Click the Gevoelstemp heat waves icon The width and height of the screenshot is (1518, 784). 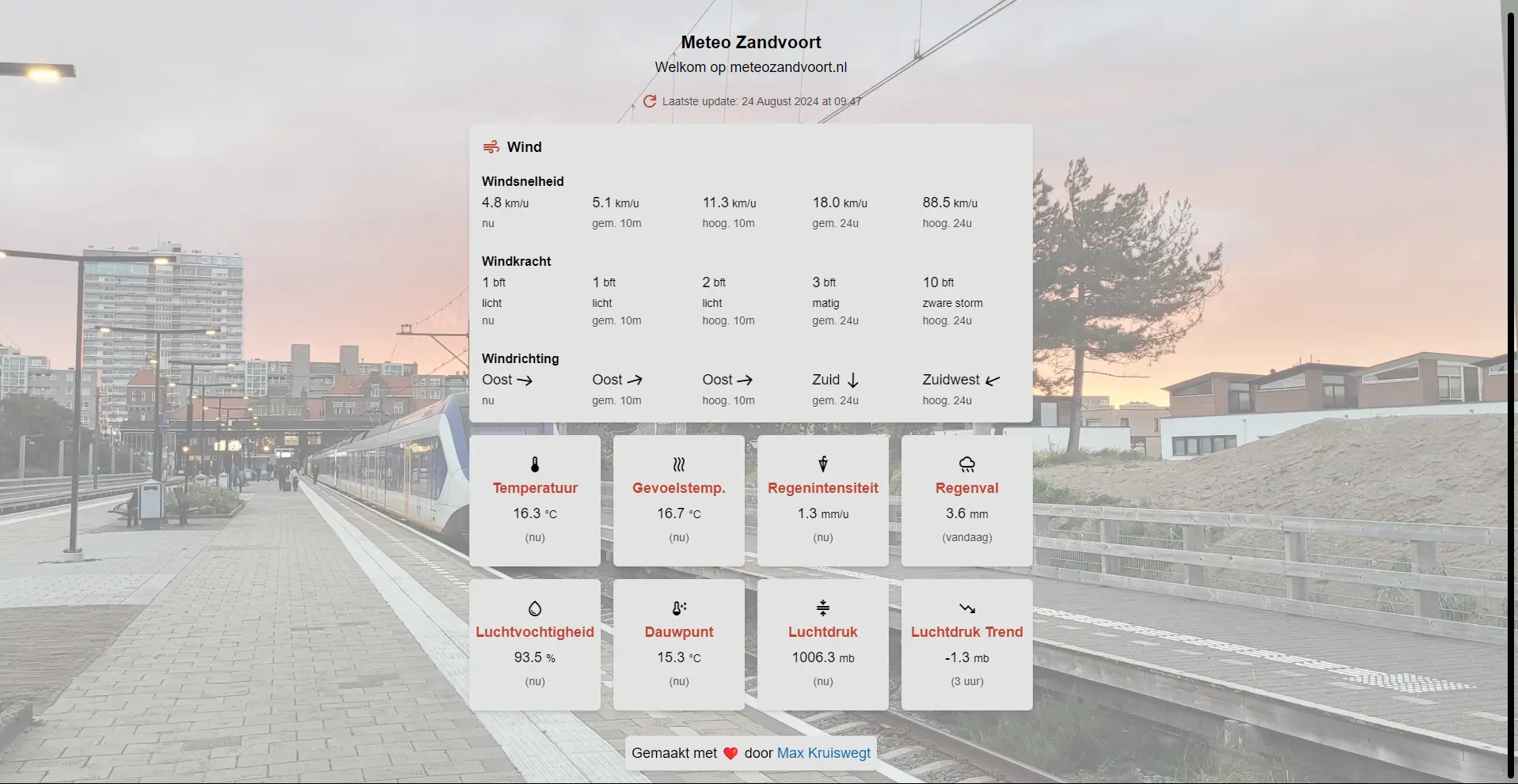pos(678,464)
